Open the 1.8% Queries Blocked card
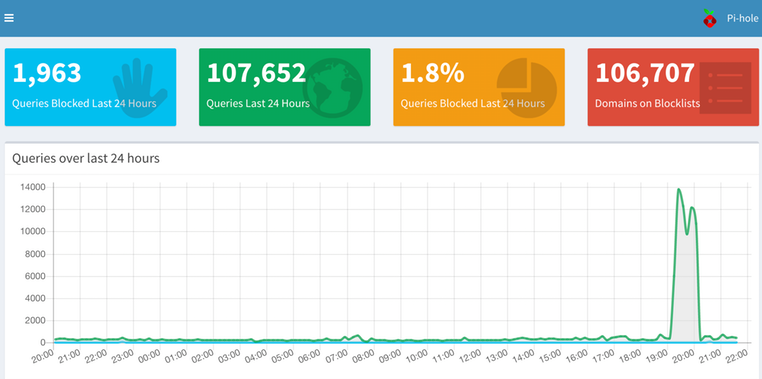The height and width of the screenshot is (379, 762). click(x=479, y=87)
